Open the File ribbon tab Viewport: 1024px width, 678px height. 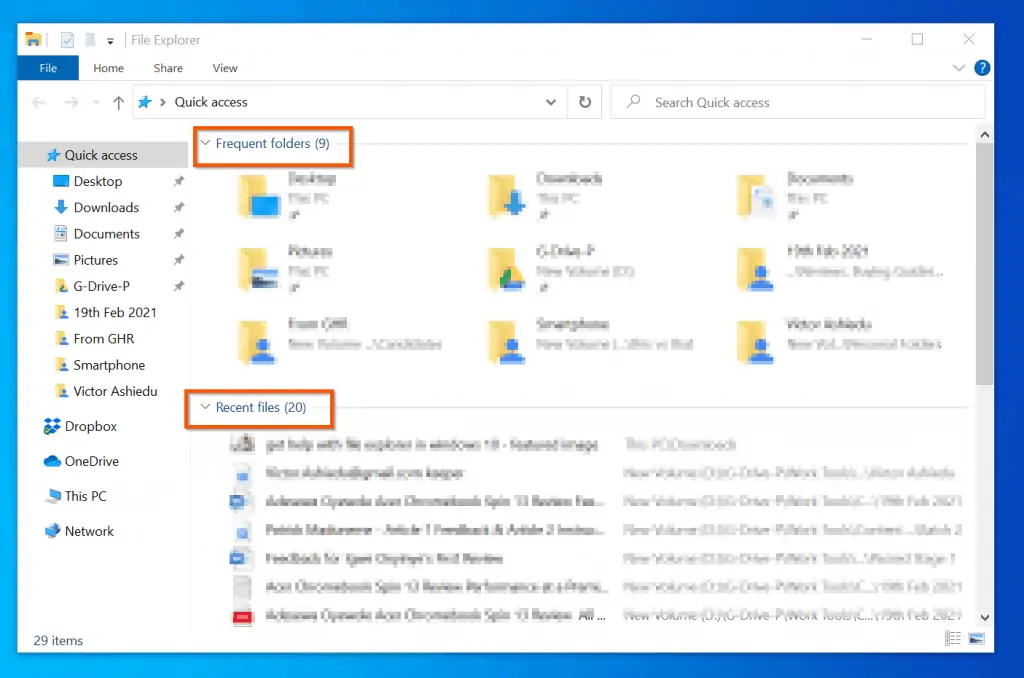[48, 68]
